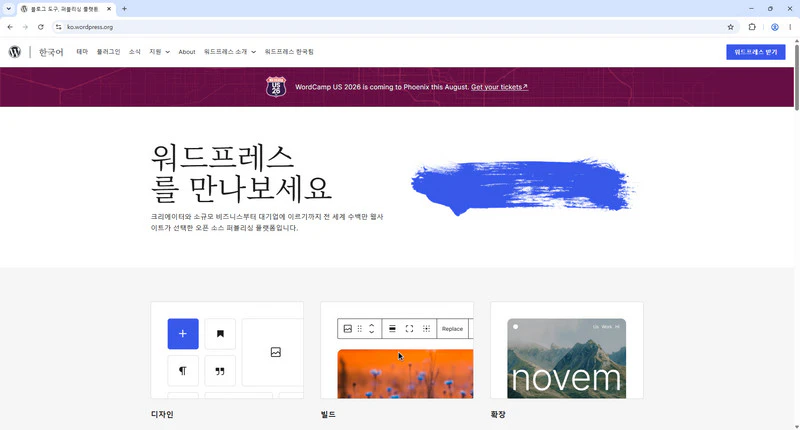This screenshot has height=430, width=800.
Task: Click the orange flower image thumbnail
Action: point(405,374)
